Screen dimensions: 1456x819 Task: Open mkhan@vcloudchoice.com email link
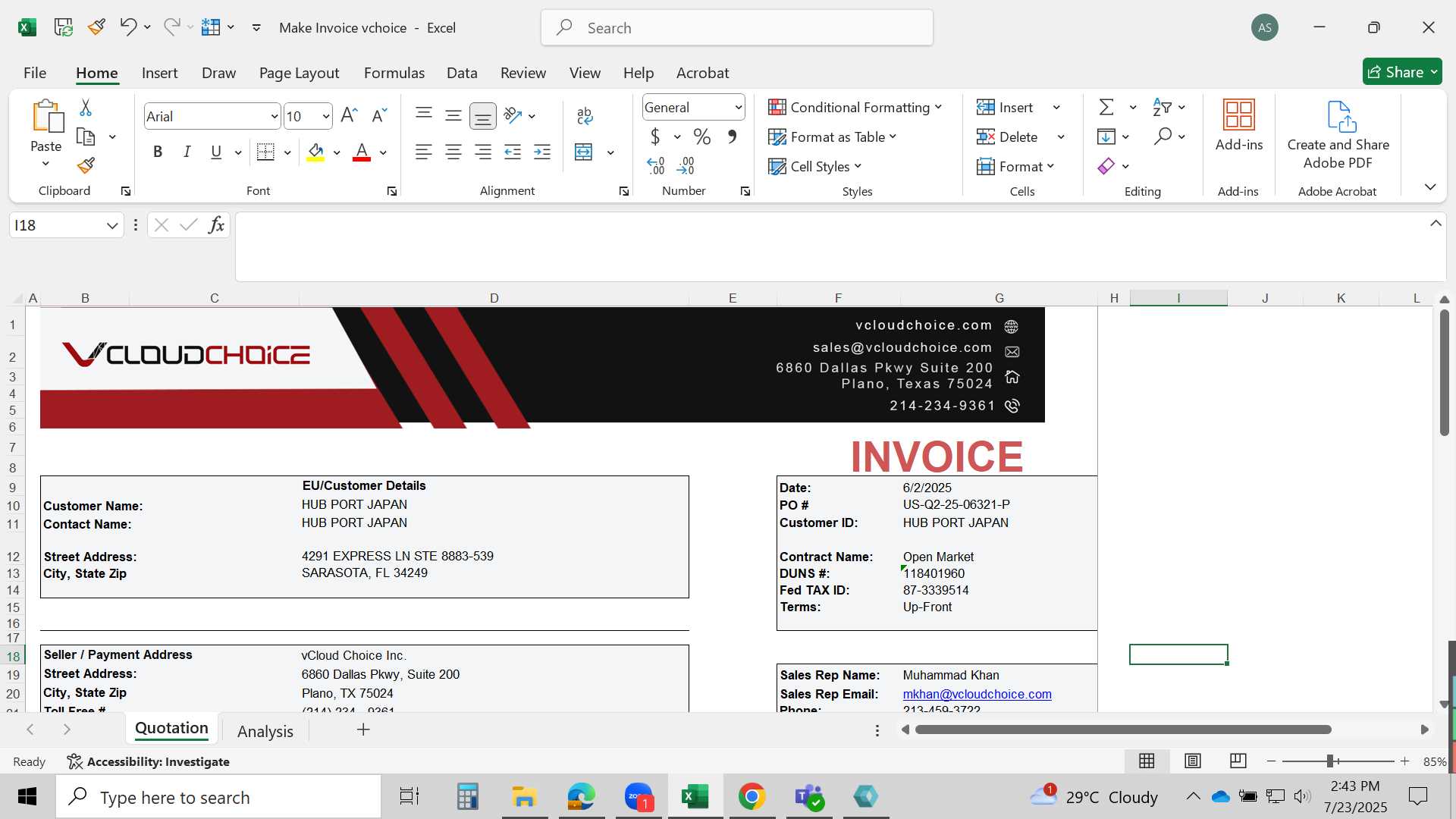click(x=977, y=694)
